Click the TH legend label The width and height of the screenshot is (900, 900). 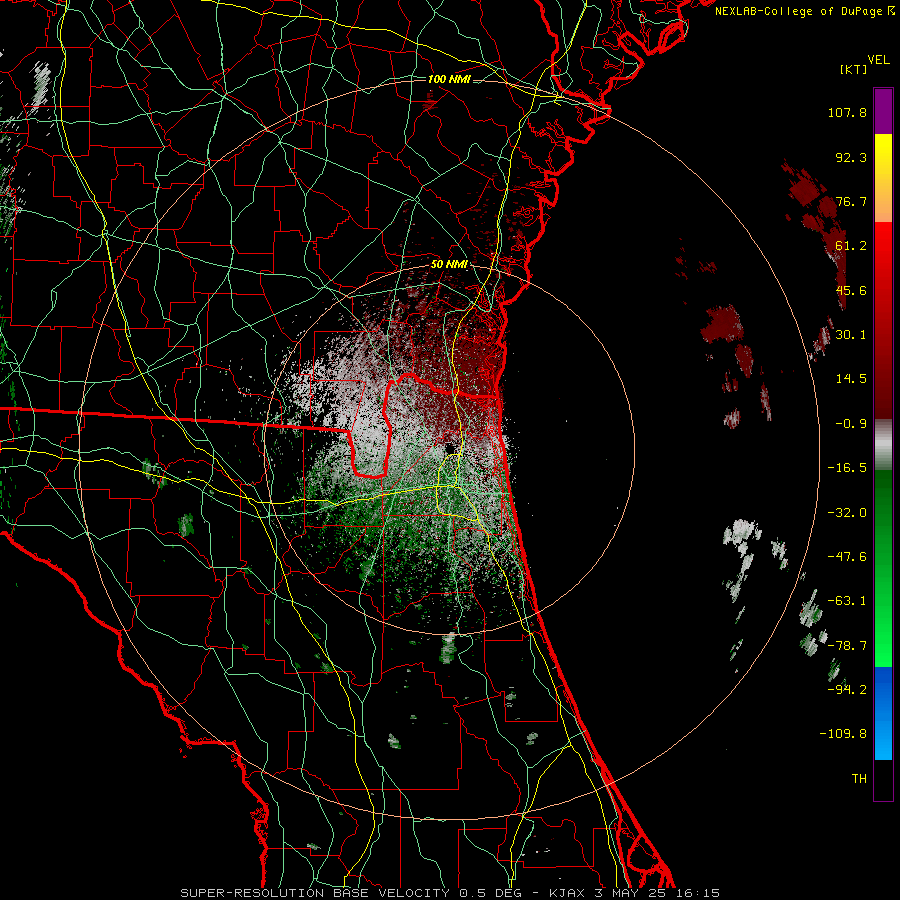859,779
